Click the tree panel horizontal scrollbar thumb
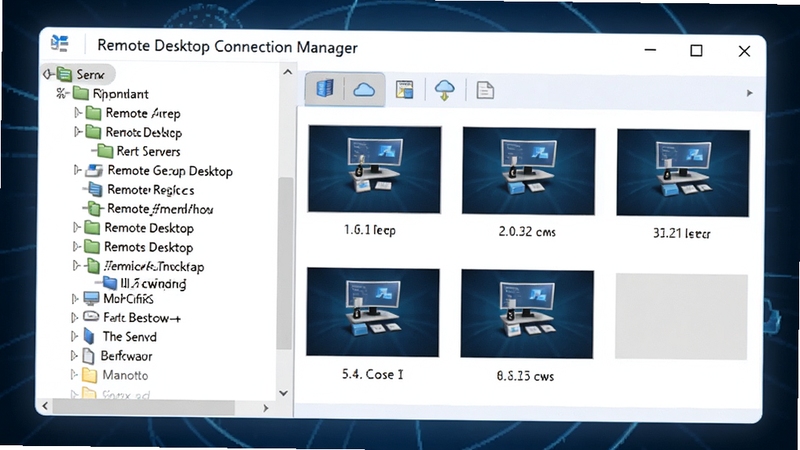 [143, 407]
